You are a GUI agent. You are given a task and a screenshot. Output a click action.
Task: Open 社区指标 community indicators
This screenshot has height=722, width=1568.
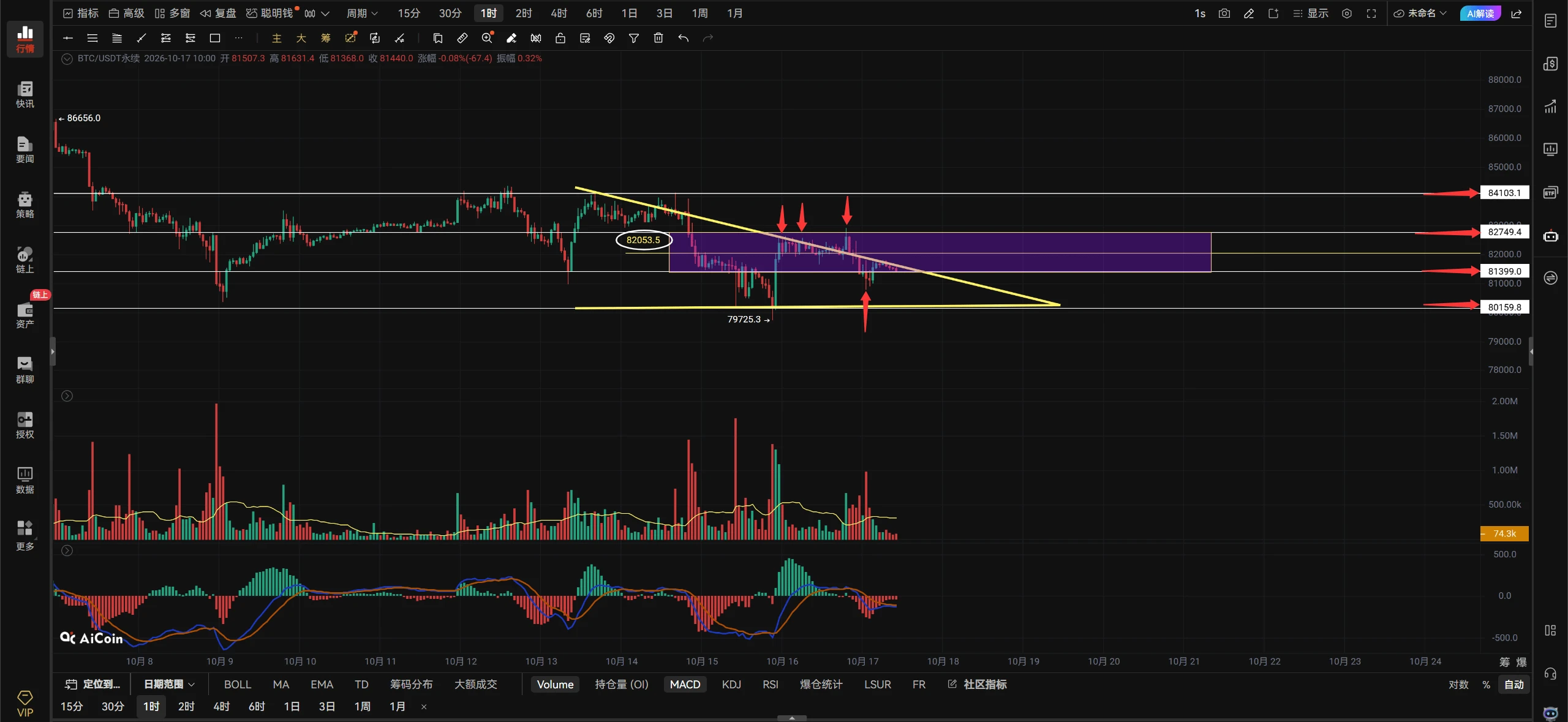(x=978, y=684)
